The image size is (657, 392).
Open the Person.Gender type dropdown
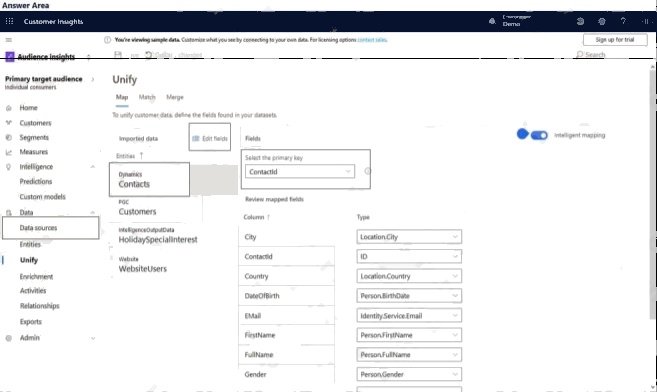[409, 374]
